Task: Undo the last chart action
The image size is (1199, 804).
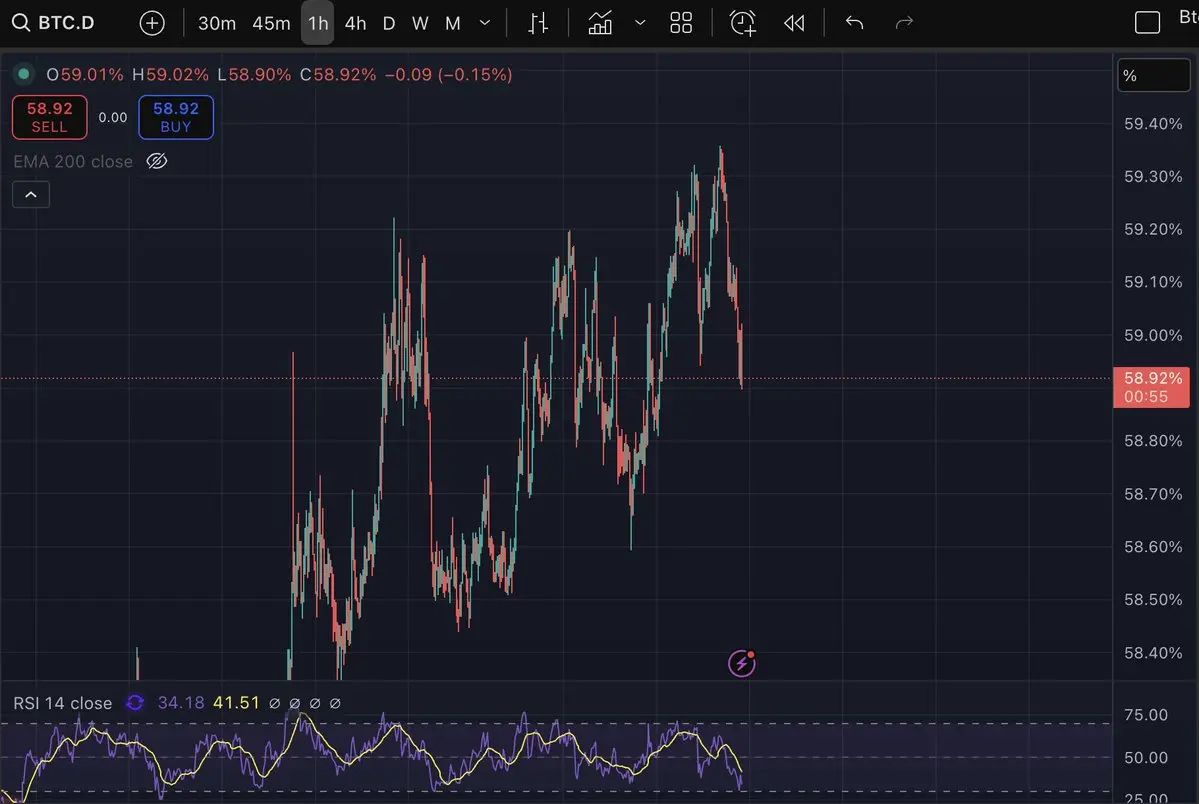Action: pyautogui.click(x=854, y=23)
